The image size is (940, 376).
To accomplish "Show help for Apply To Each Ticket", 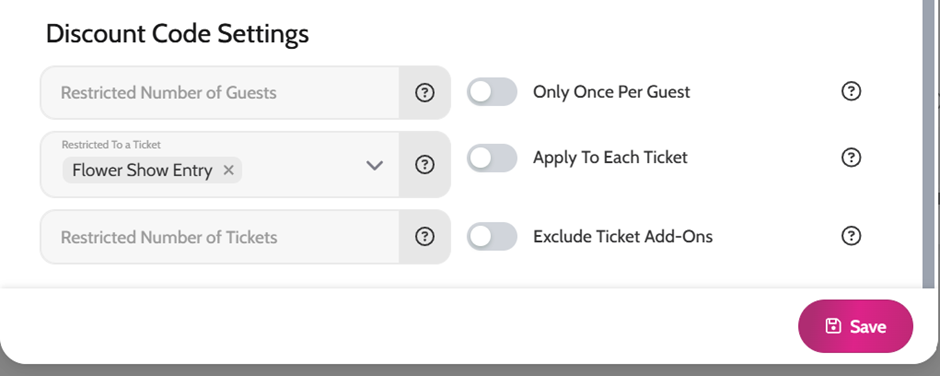I will tap(851, 157).
